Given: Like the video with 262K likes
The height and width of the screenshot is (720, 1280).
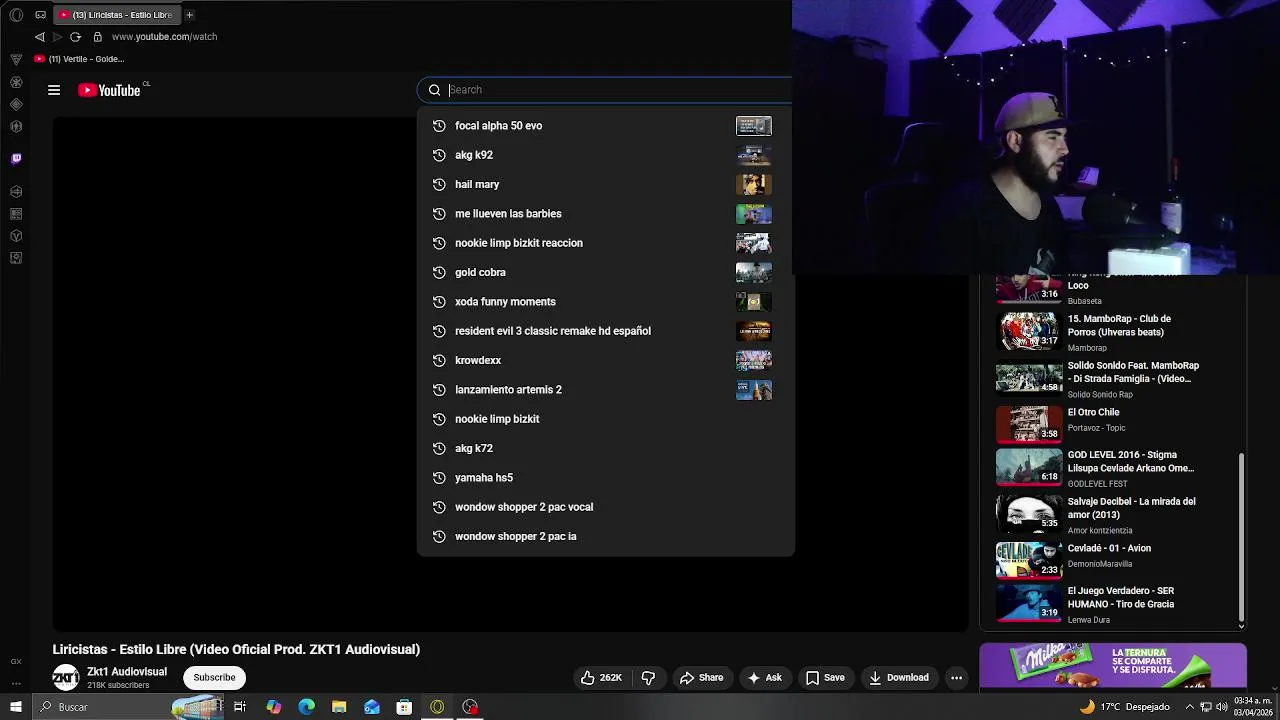Looking at the screenshot, I should (x=601, y=678).
